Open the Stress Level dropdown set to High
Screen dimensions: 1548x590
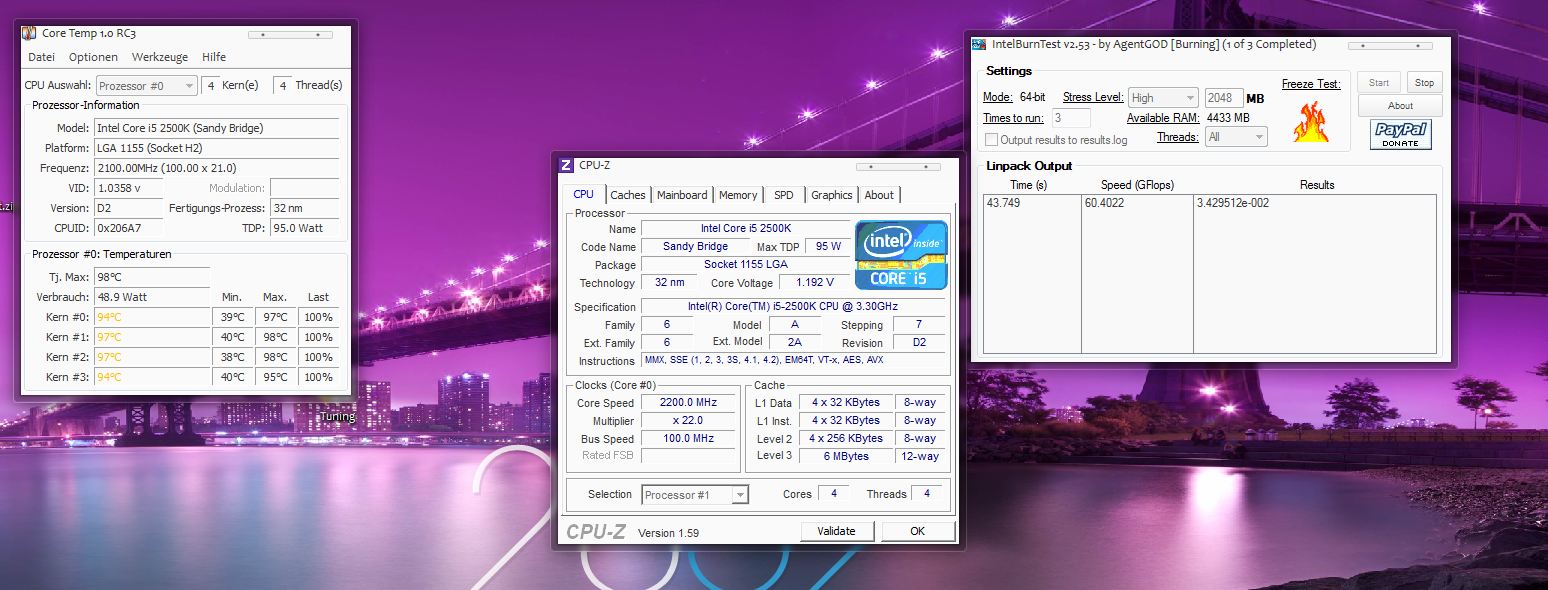(1163, 98)
